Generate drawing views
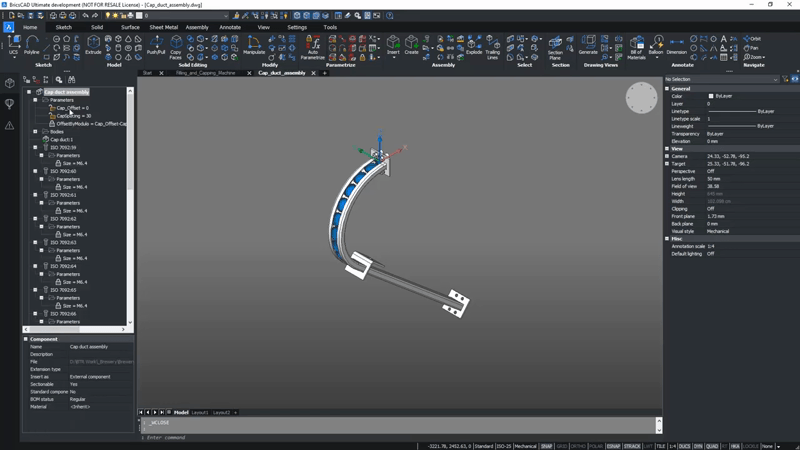Image resolution: width=800 pixels, height=450 pixels. [x=588, y=45]
